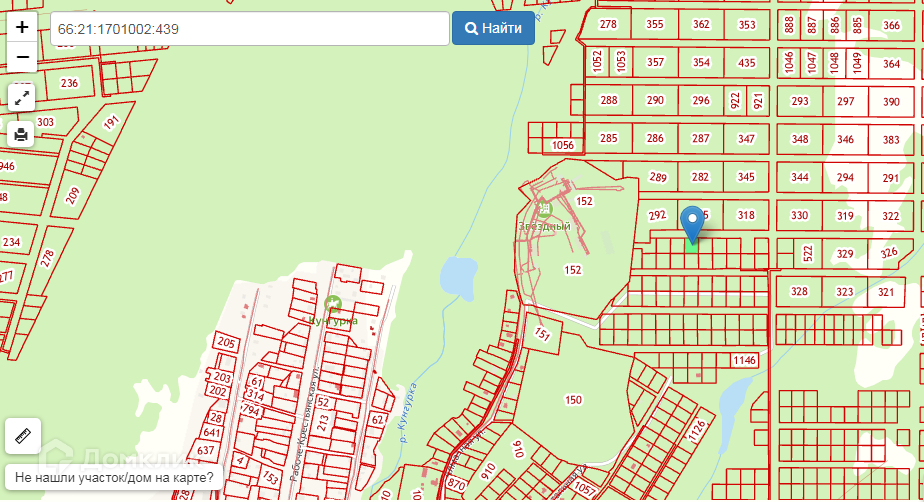This screenshot has height=502, width=924.
Task: Select the green highlighted parcel
Action: [x=691, y=246]
